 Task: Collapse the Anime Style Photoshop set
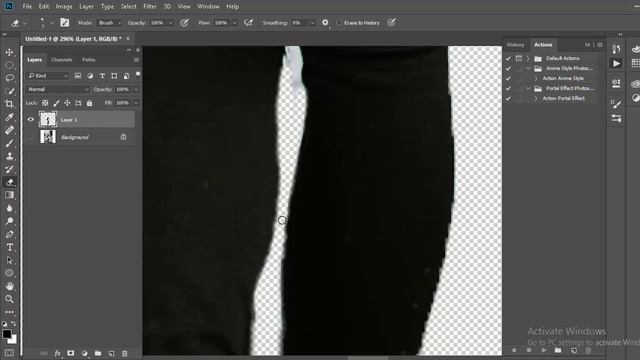pos(528,69)
